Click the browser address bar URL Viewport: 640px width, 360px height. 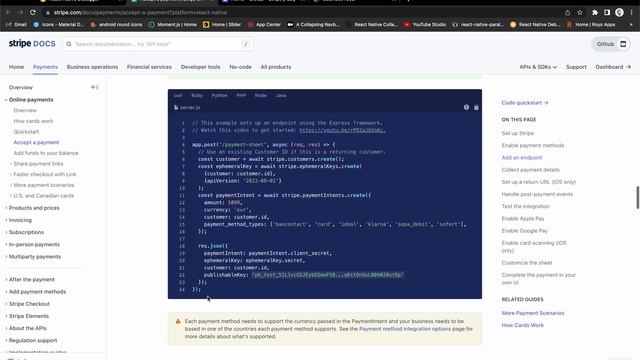tap(140, 13)
